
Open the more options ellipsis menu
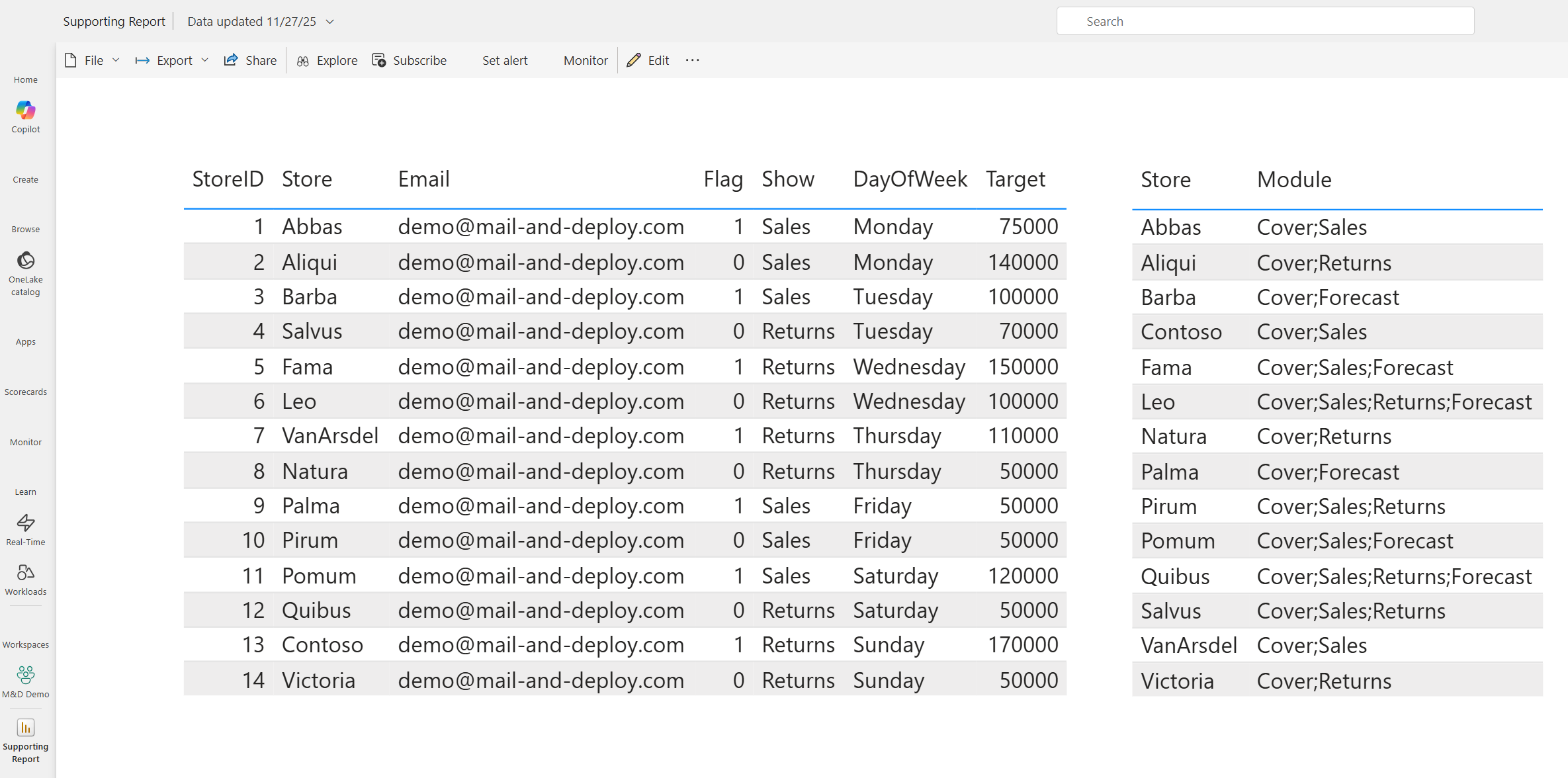692,60
